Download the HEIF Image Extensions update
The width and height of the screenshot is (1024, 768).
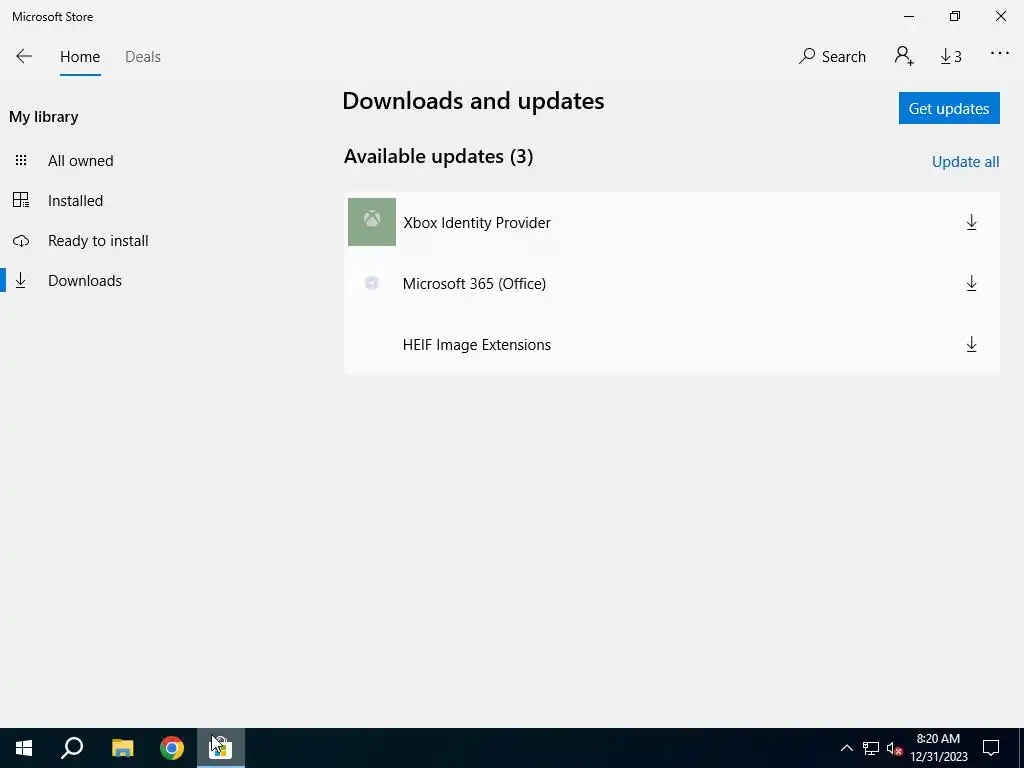pos(971,345)
